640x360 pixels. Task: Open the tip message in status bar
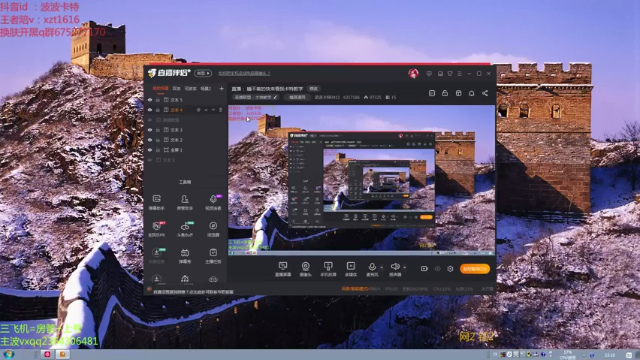coord(193,292)
